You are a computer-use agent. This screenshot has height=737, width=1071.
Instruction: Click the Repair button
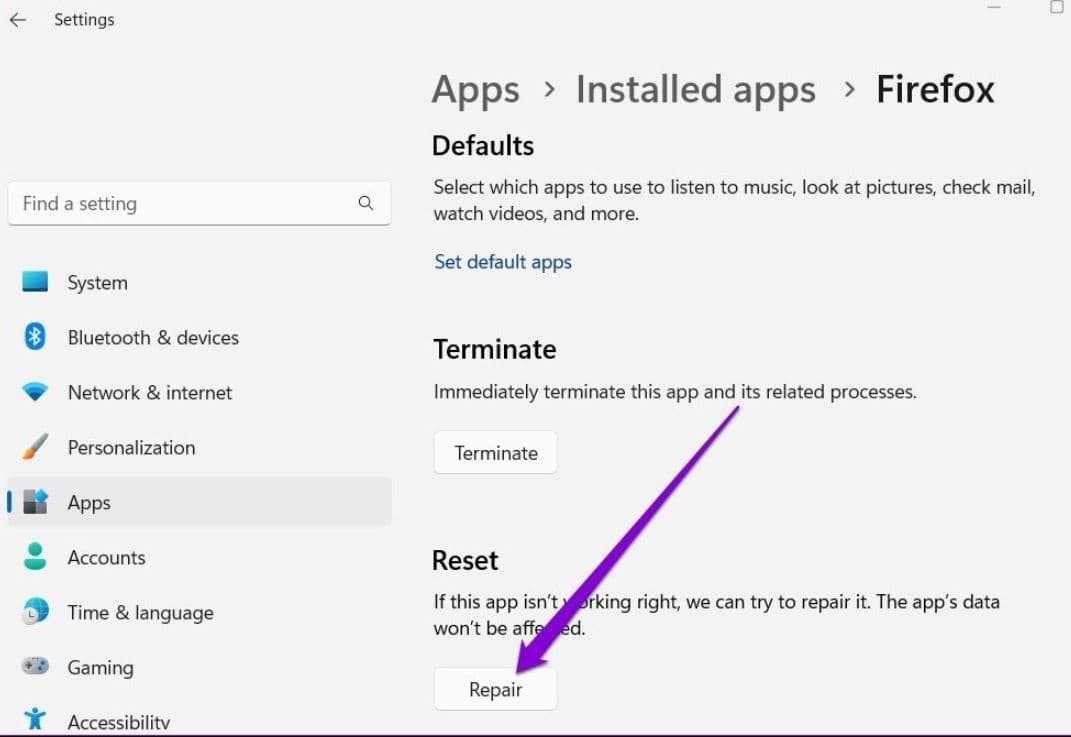[x=495, y=688]
